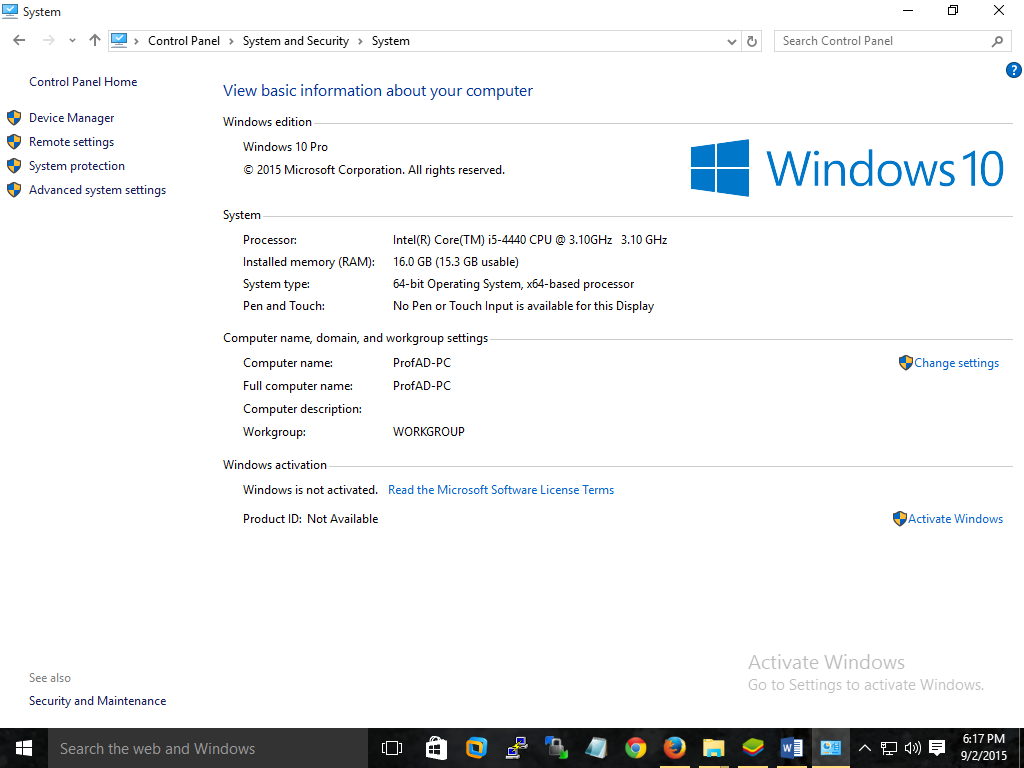The image size is (1024, 768).
Task: Go to Control Panel Home
Action: tap(83, 82)
